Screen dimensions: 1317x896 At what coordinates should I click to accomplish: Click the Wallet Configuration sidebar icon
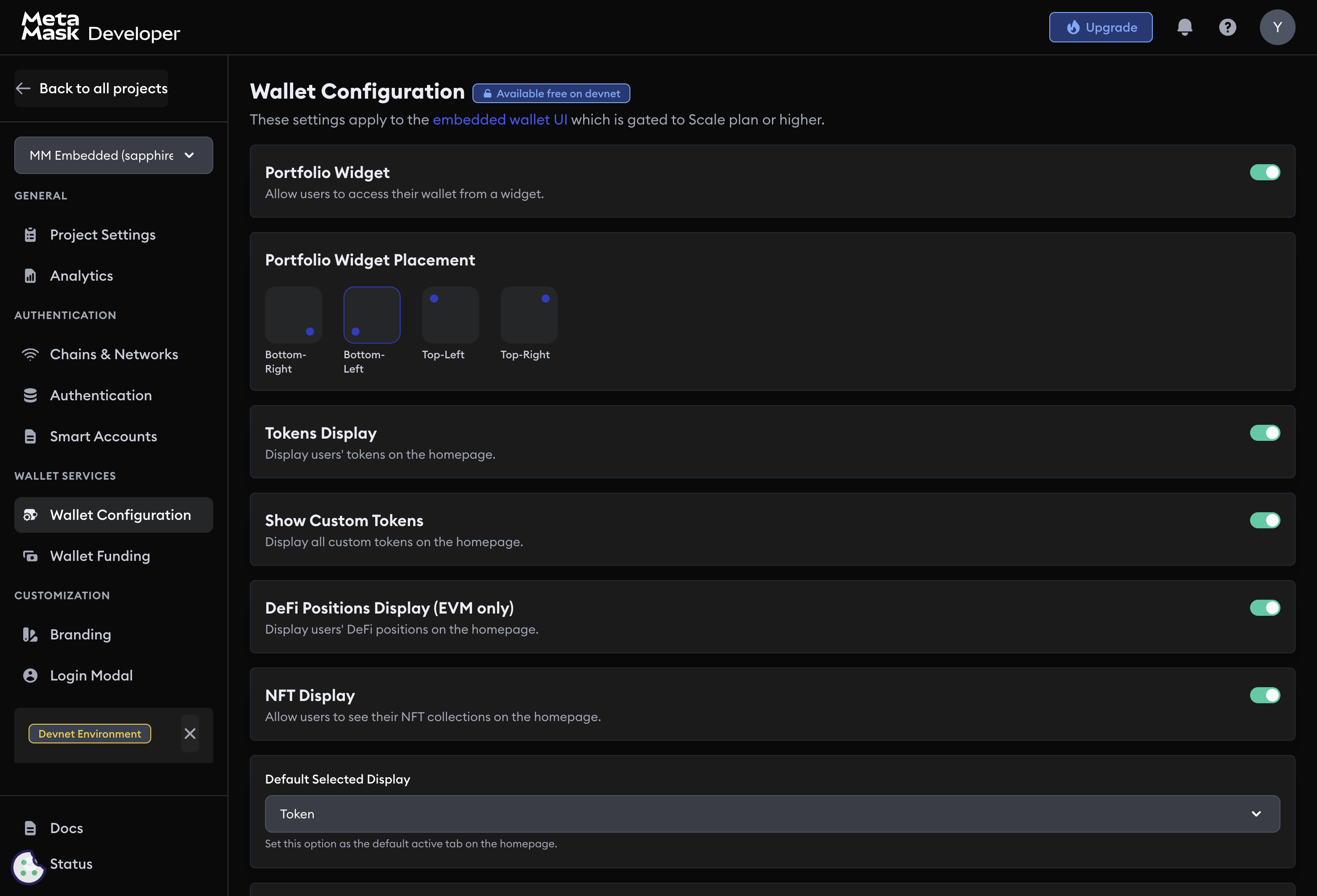pyautogui.click(x=30, y=514)
